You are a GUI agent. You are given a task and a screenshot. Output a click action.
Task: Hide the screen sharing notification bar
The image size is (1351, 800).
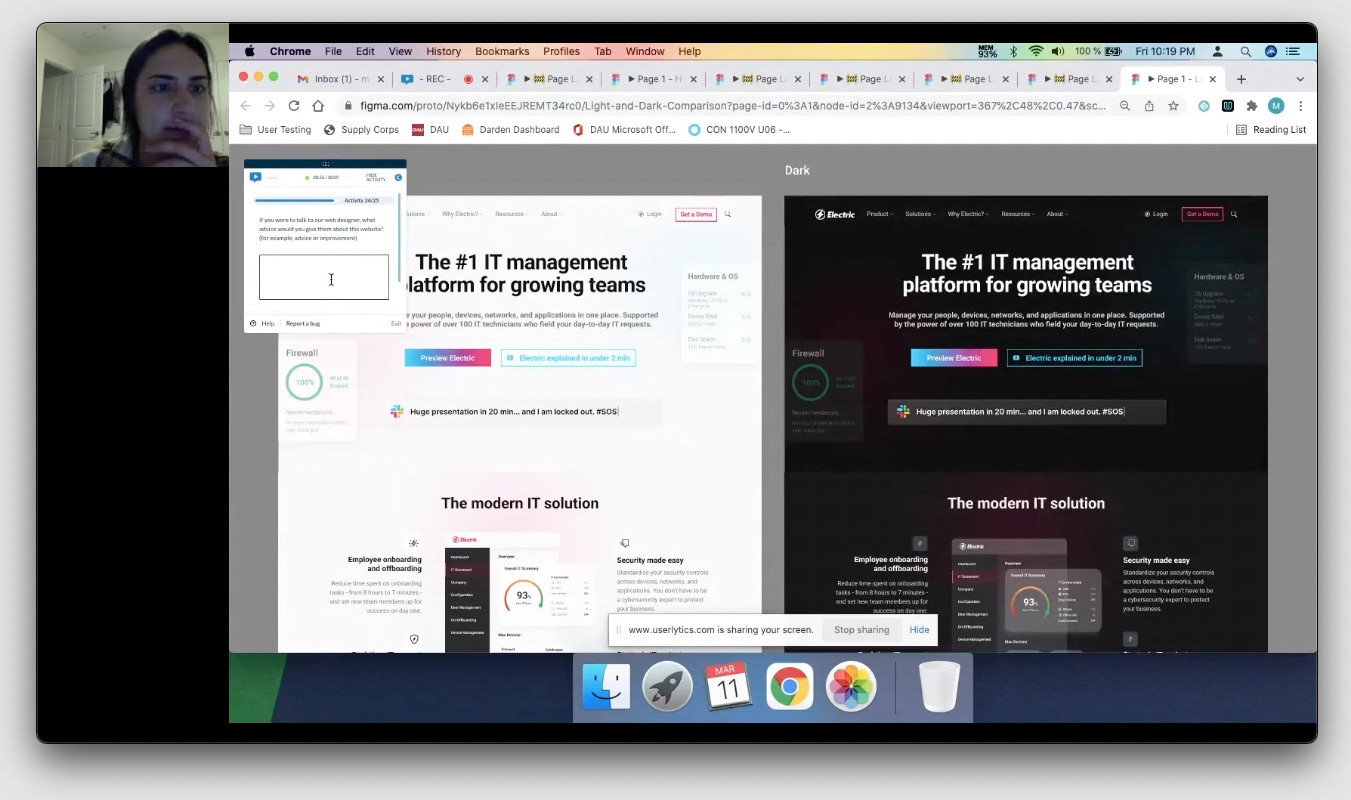pos(919,630)
